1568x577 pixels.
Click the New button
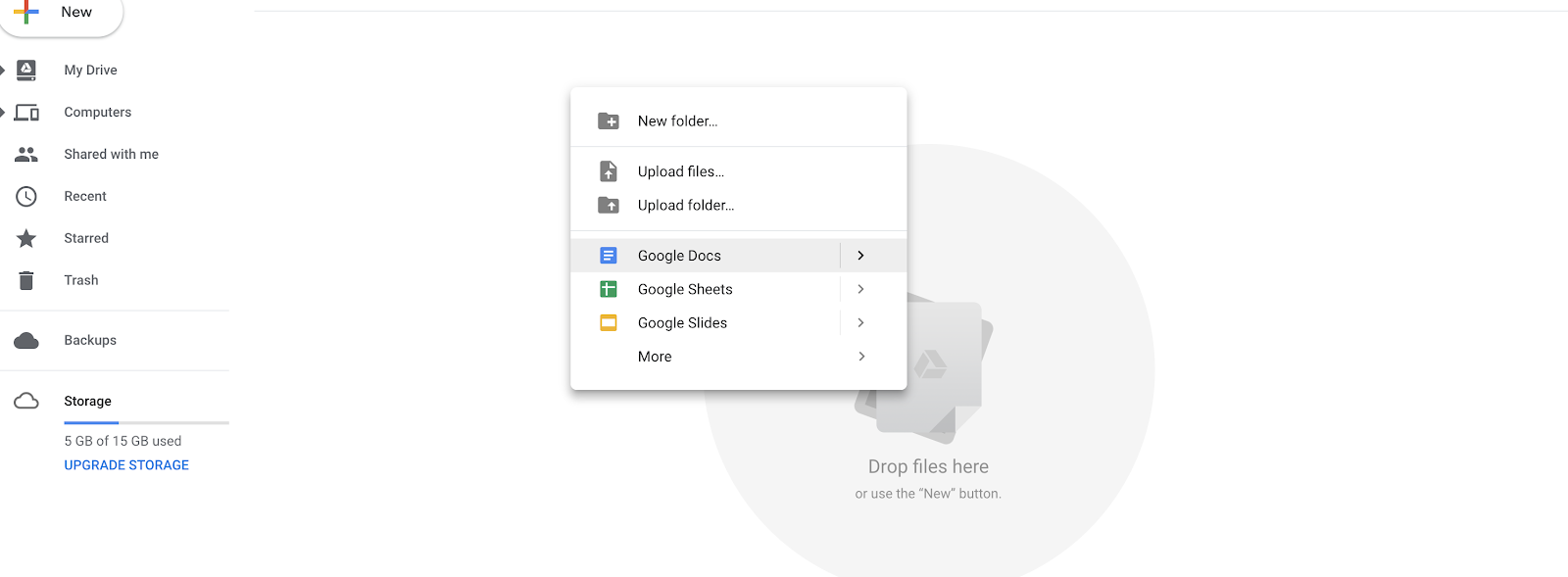61,14
